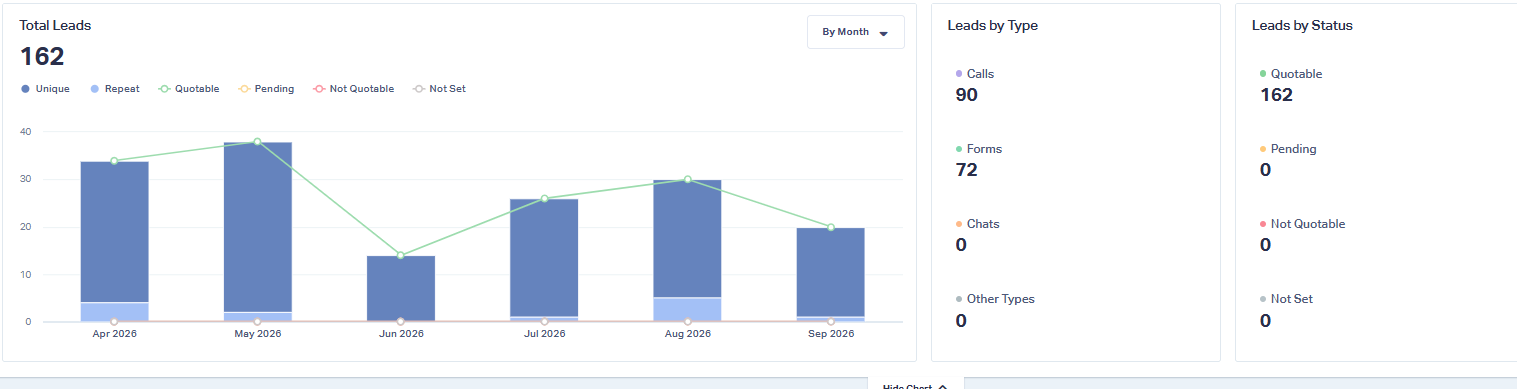Screen dimensions: 1517x389
Task: Select the Aug 2026 unique leads bar
Action: coord(688,239)
